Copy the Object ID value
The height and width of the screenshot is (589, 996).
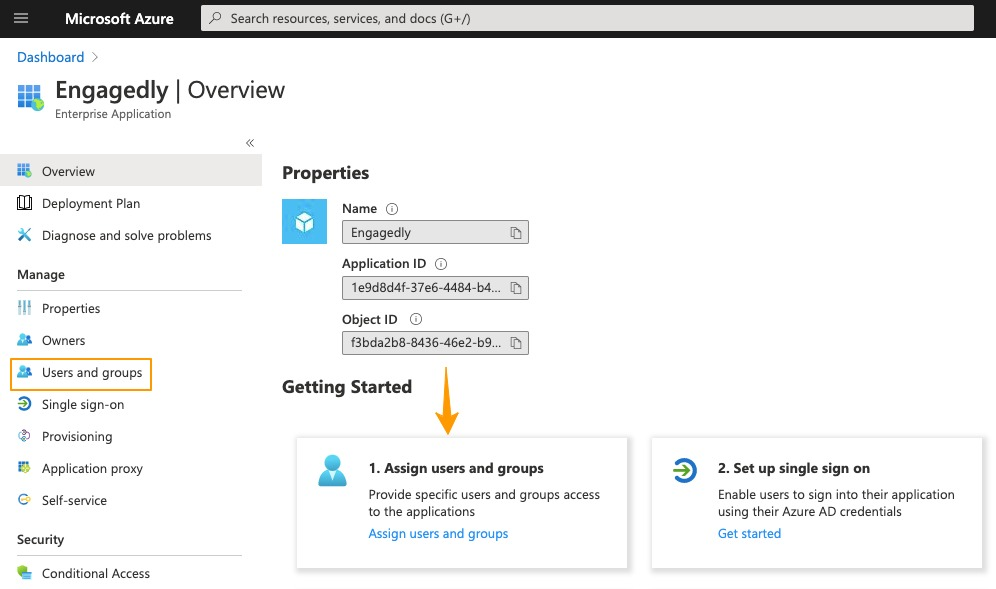[x=516, y=343]
